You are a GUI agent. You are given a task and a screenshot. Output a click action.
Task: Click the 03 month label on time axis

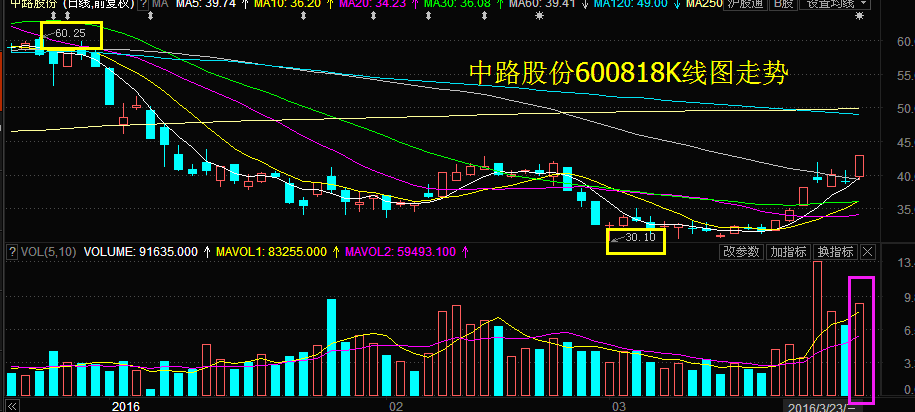[x=619, y=406]
